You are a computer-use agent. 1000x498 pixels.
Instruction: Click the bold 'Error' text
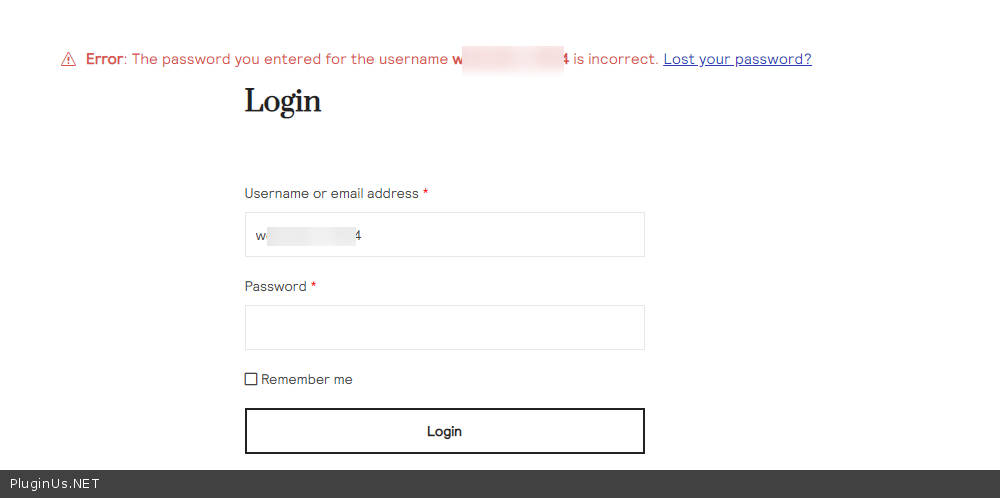pos(104,59)
